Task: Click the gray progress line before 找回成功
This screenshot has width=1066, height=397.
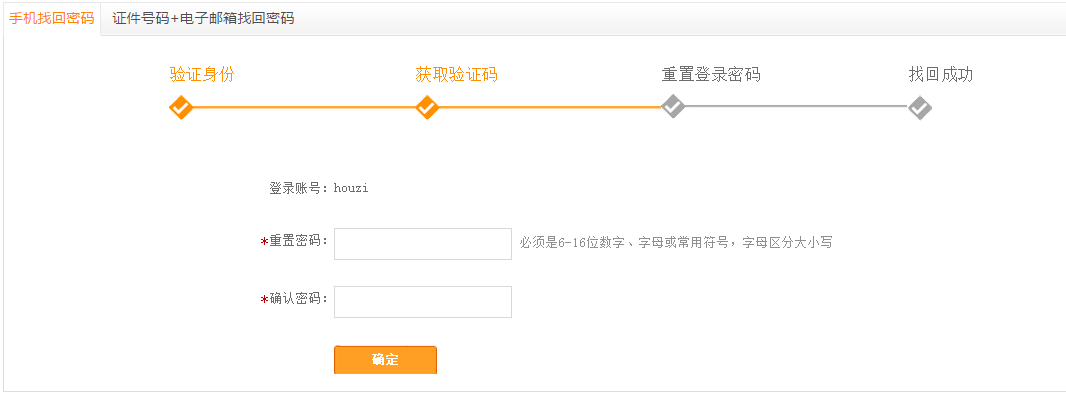Action: pos(796,107)
